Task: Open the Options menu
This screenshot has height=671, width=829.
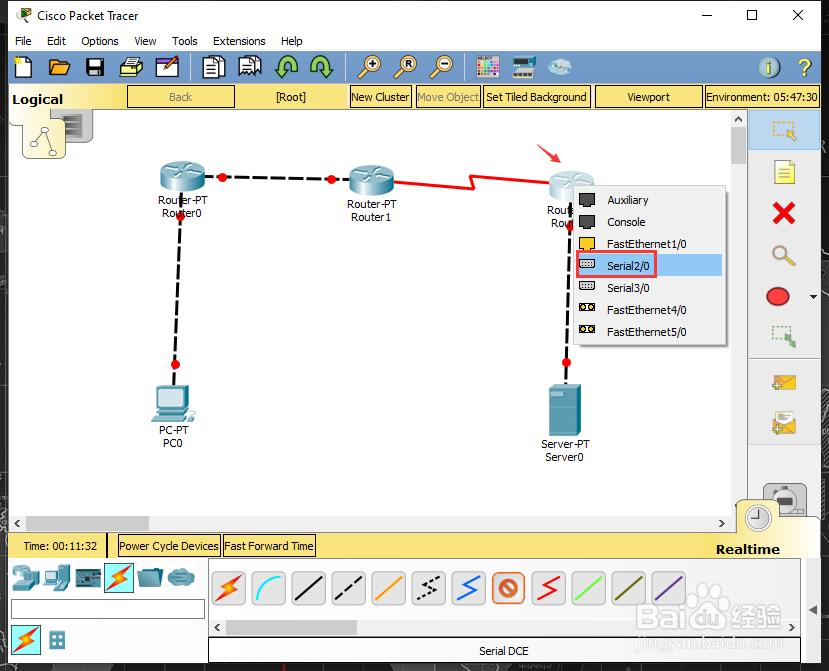Action: 99,41
